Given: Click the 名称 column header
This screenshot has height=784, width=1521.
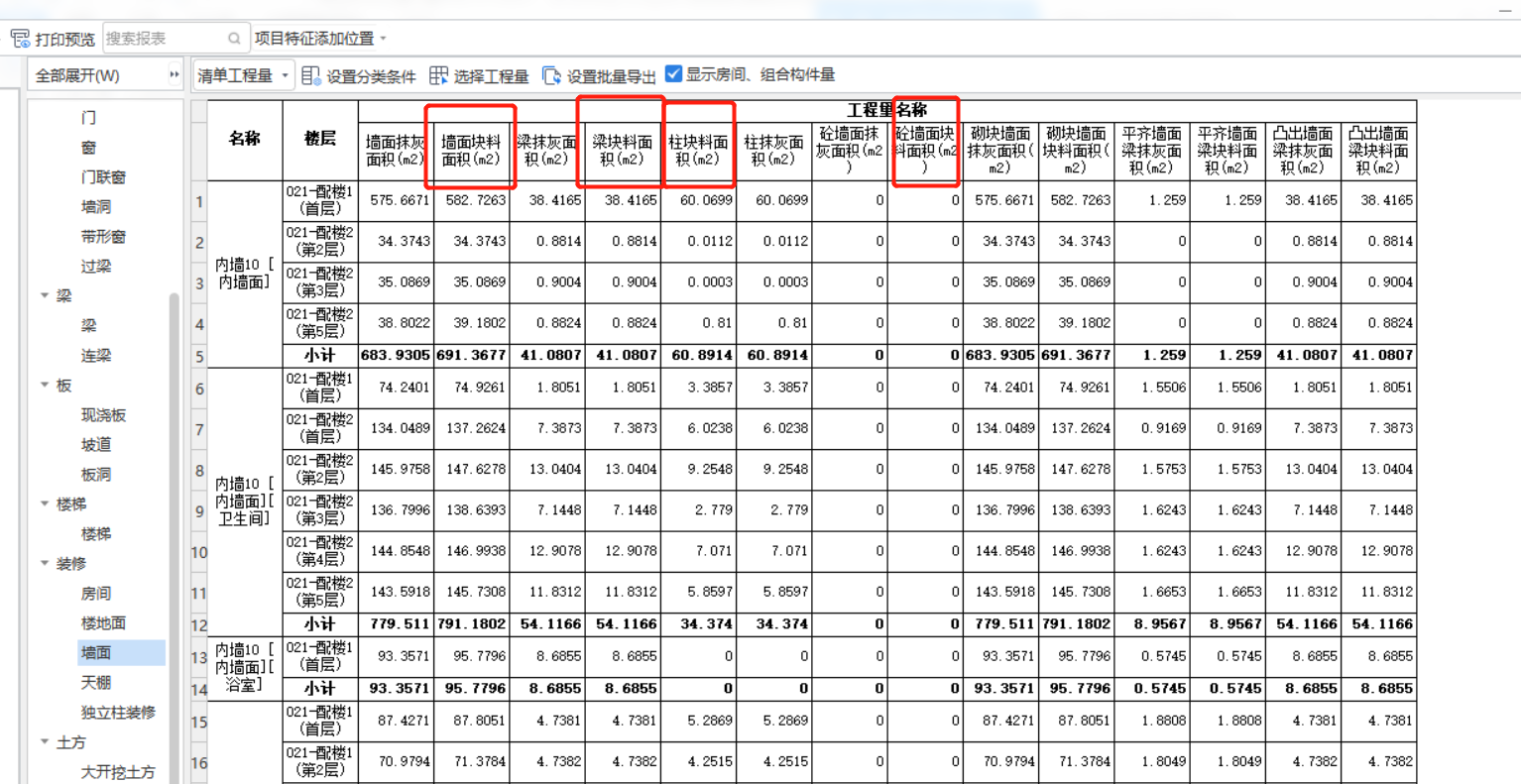Looking at the screenshot, I should tap(245, 140).
